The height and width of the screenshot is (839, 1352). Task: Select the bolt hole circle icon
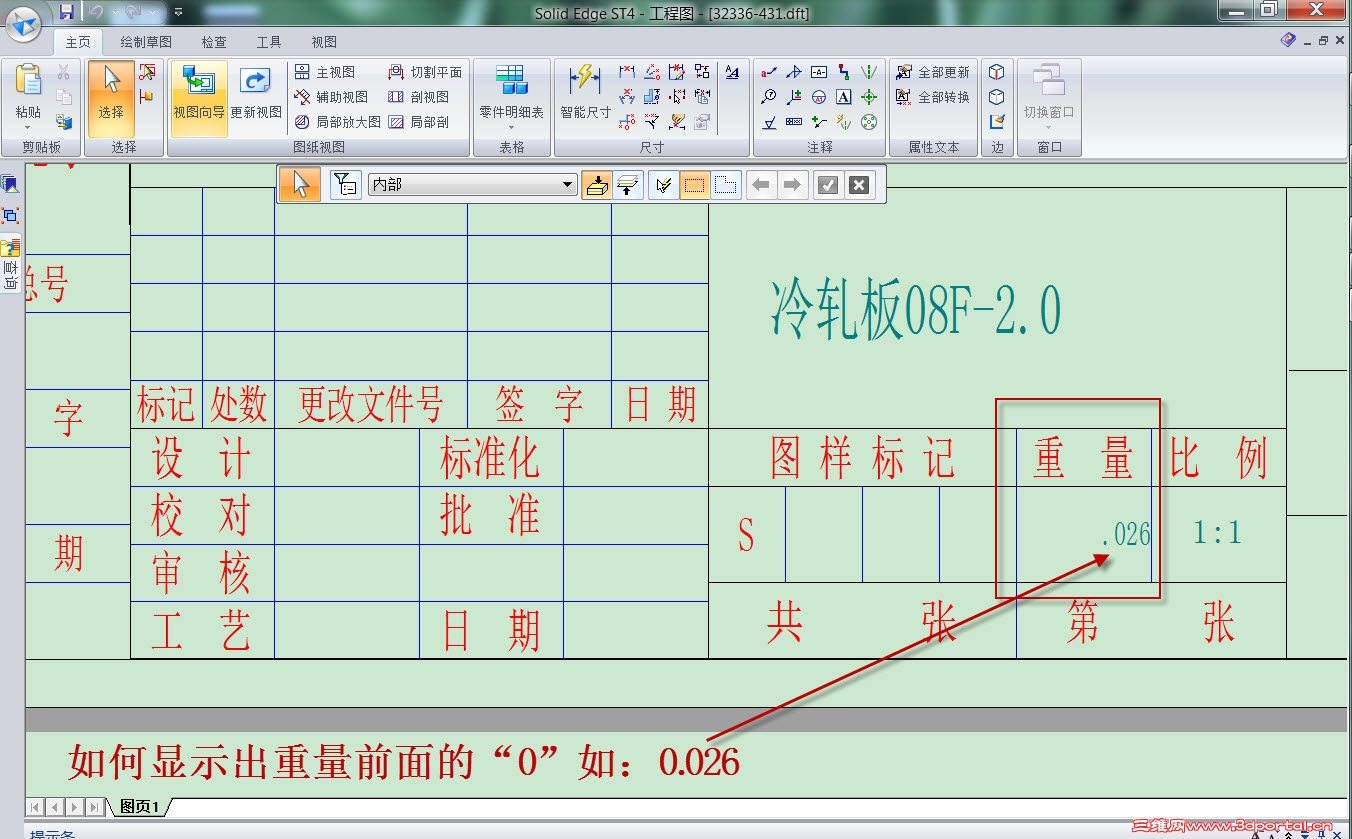tap(869, 122)
